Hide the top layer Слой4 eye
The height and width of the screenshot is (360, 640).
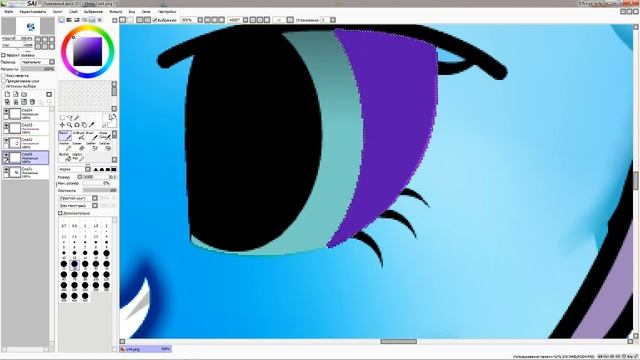coord(6,111)
